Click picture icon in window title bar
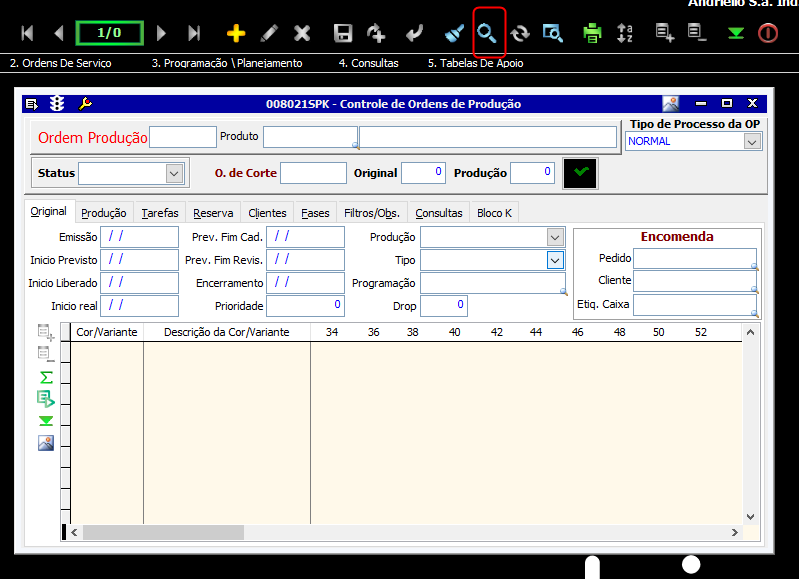The height and width of the screenshot is (579, 799). [671, 103]
